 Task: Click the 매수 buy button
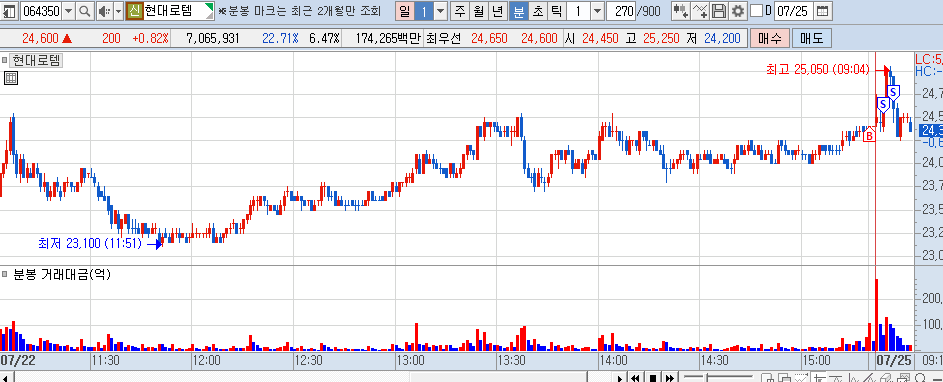(x=769, y=39)
